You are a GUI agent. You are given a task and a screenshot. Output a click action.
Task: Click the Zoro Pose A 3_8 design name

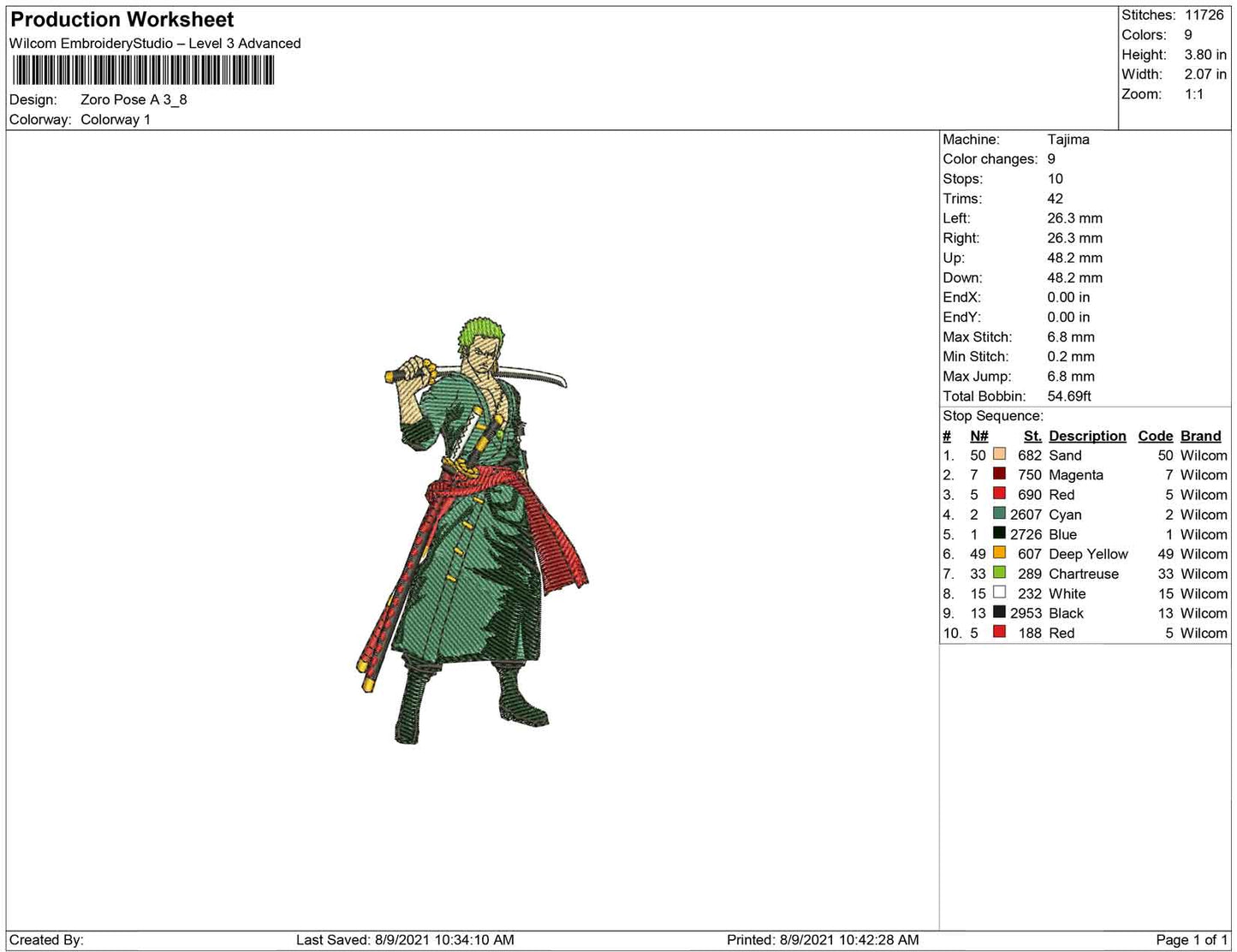134,99
